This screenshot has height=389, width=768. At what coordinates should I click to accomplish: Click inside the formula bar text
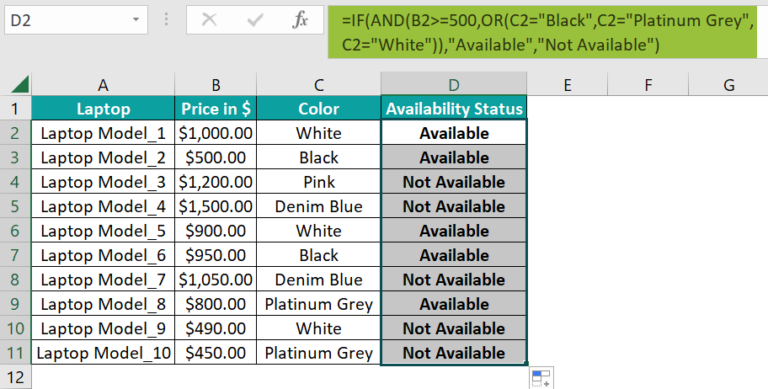542,32
